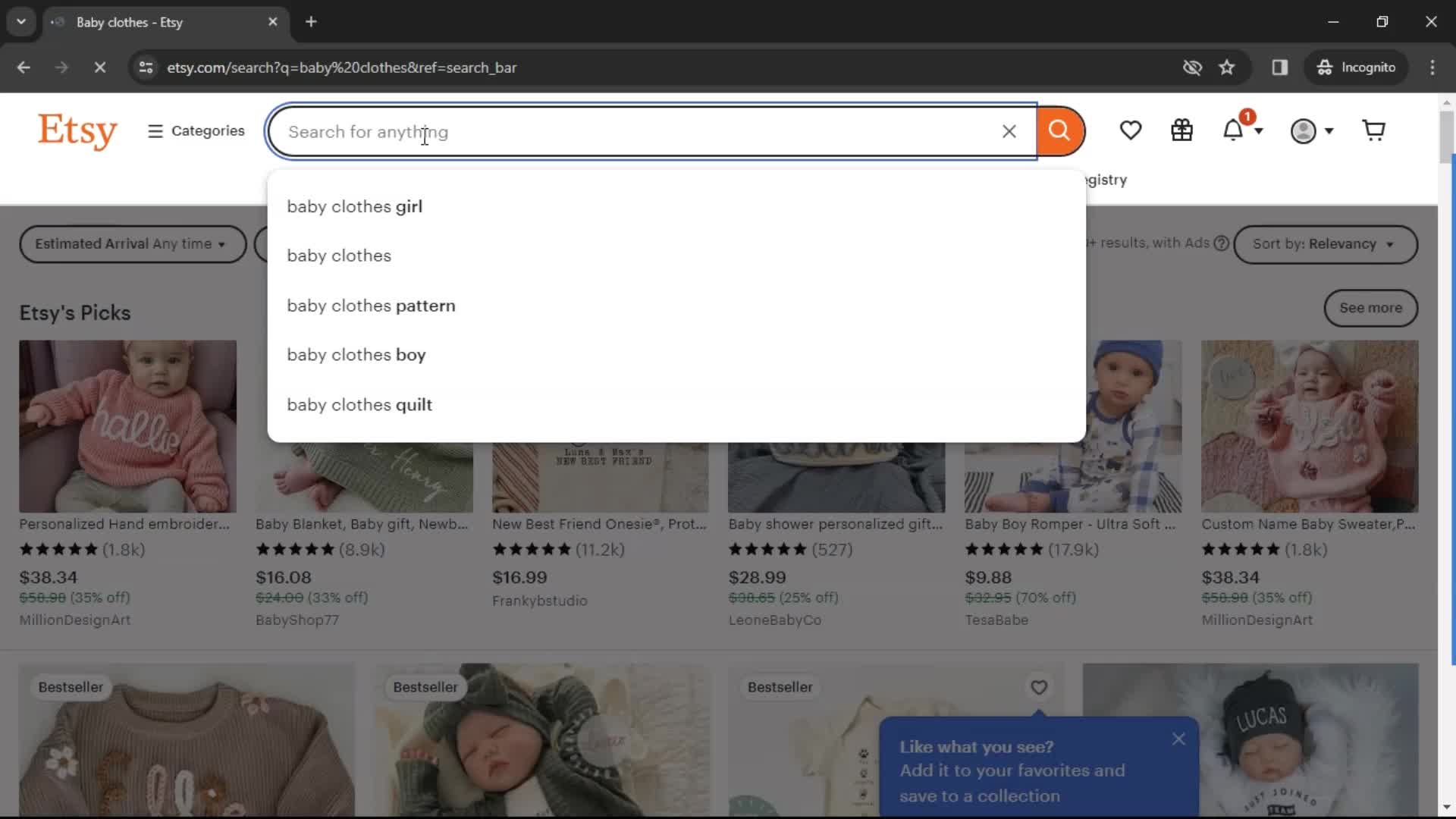Click the clear search field X icon
The width and height of the screenshot is (1456, 819).
(1008, 131)
